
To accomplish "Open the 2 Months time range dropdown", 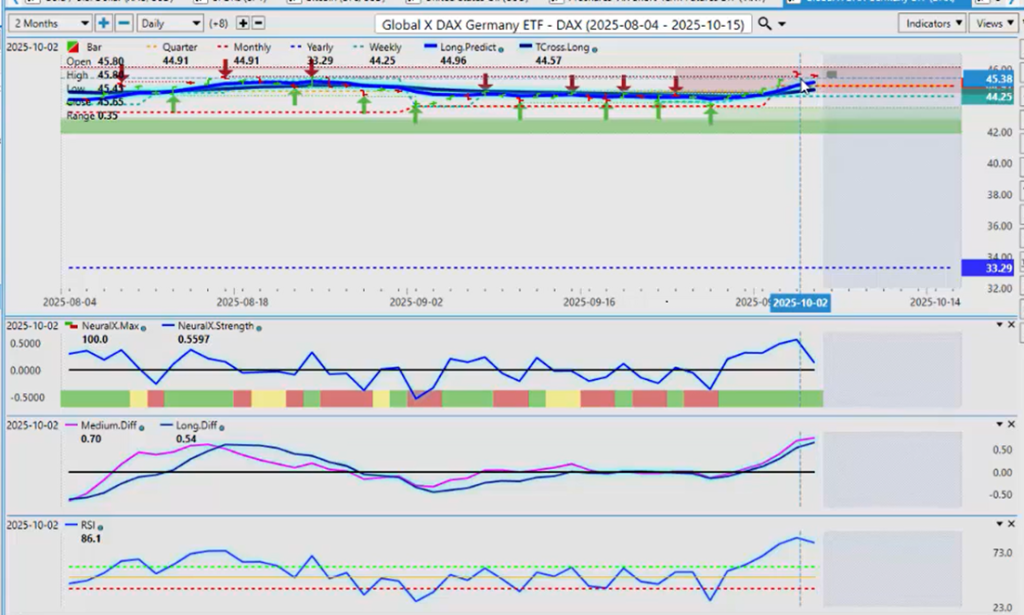I will tap(47, 23).
